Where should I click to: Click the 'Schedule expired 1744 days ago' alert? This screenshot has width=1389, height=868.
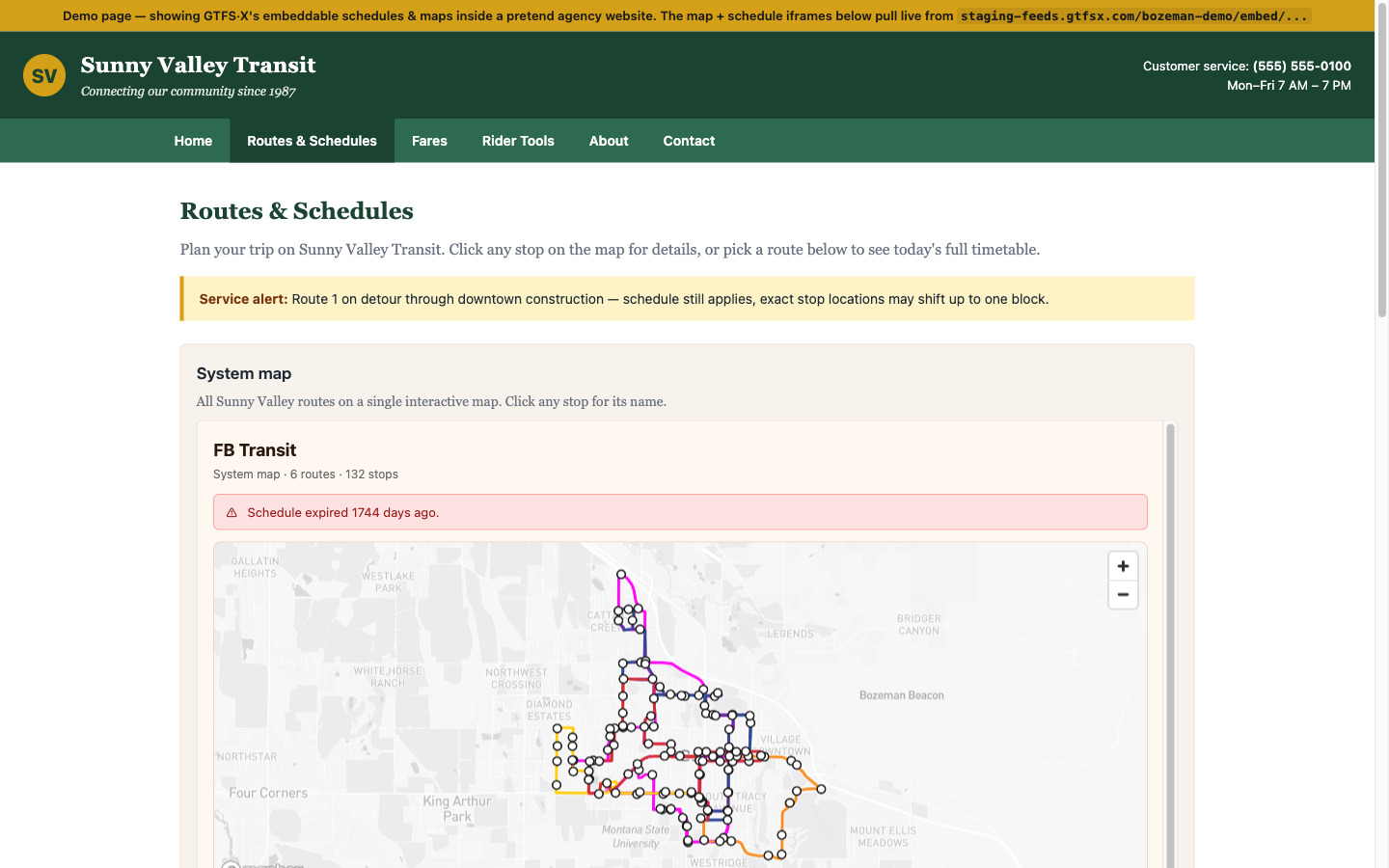[x=680, y=512]
